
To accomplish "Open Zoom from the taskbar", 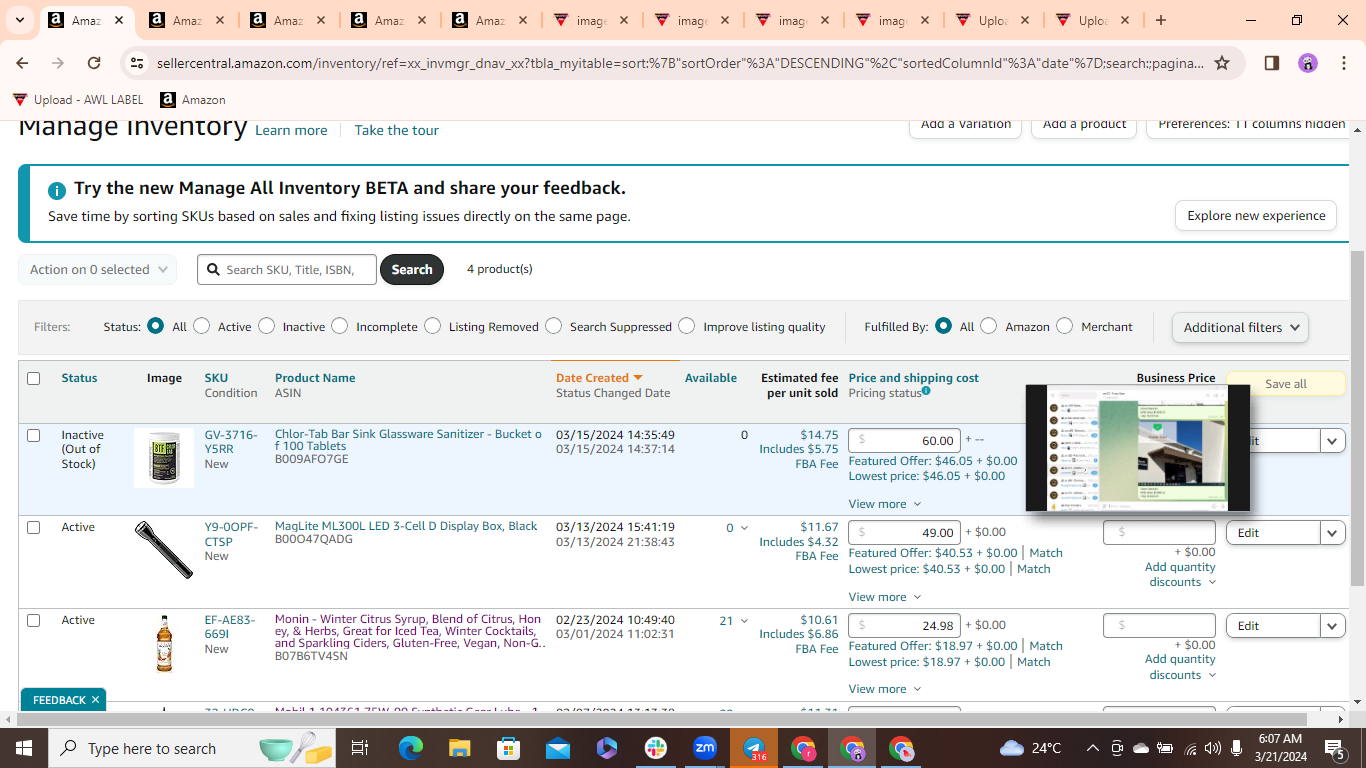I will [x=705, y=748].
